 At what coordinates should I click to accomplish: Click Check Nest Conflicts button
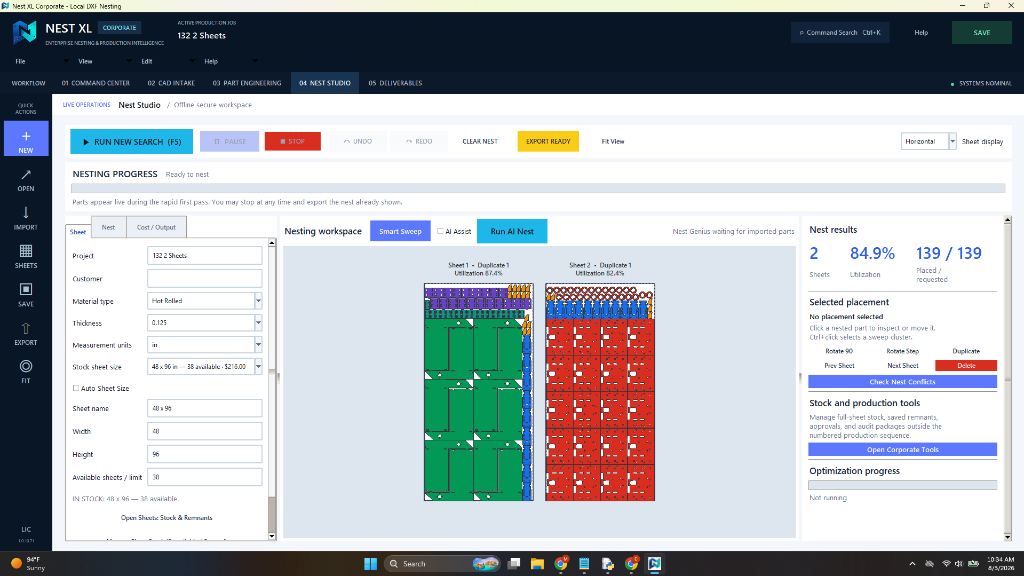(x=903, y=381)
